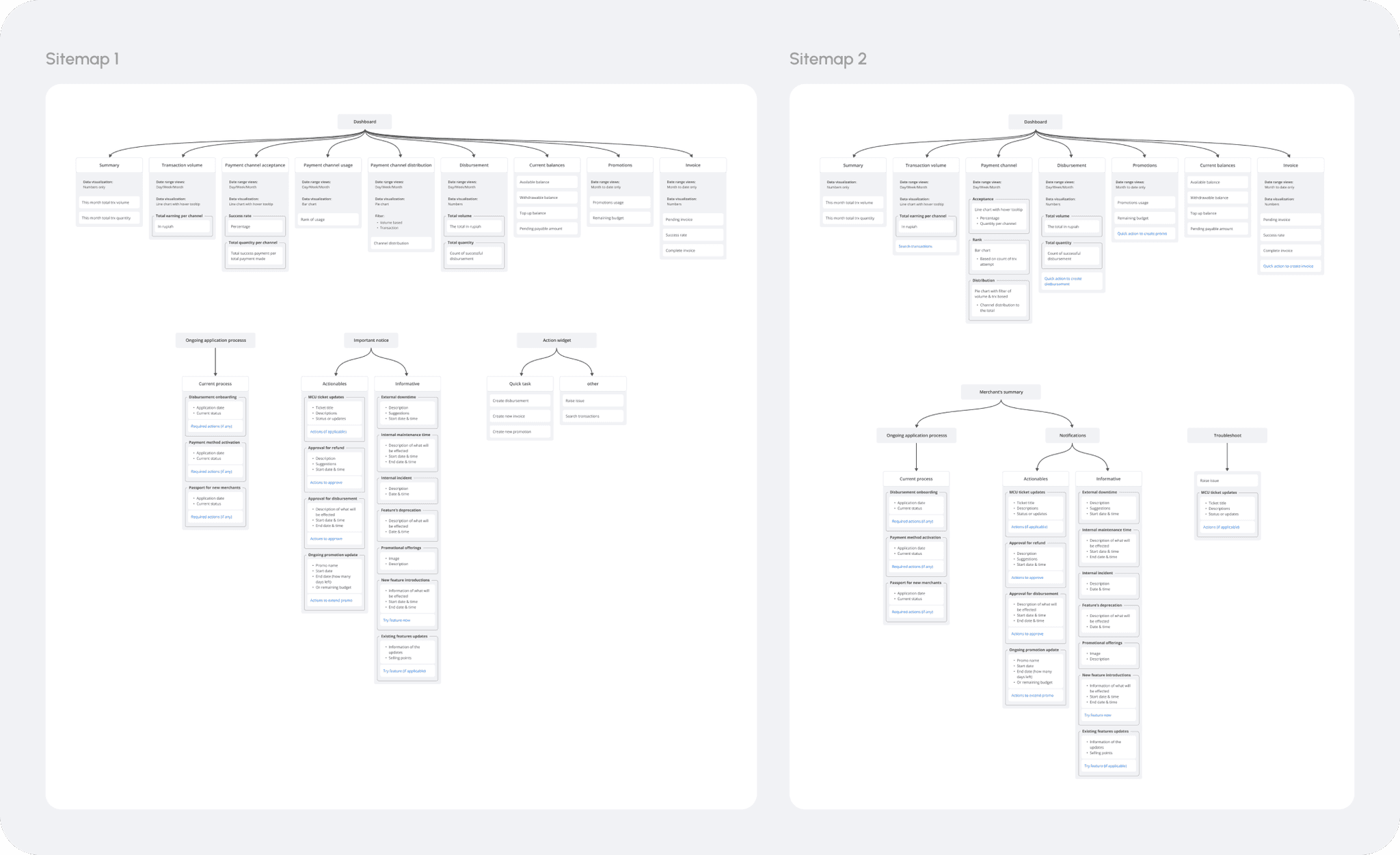The image size is (1400, 855).
Task: Click the Create new promotion item
Action: (x=512, y=432)
